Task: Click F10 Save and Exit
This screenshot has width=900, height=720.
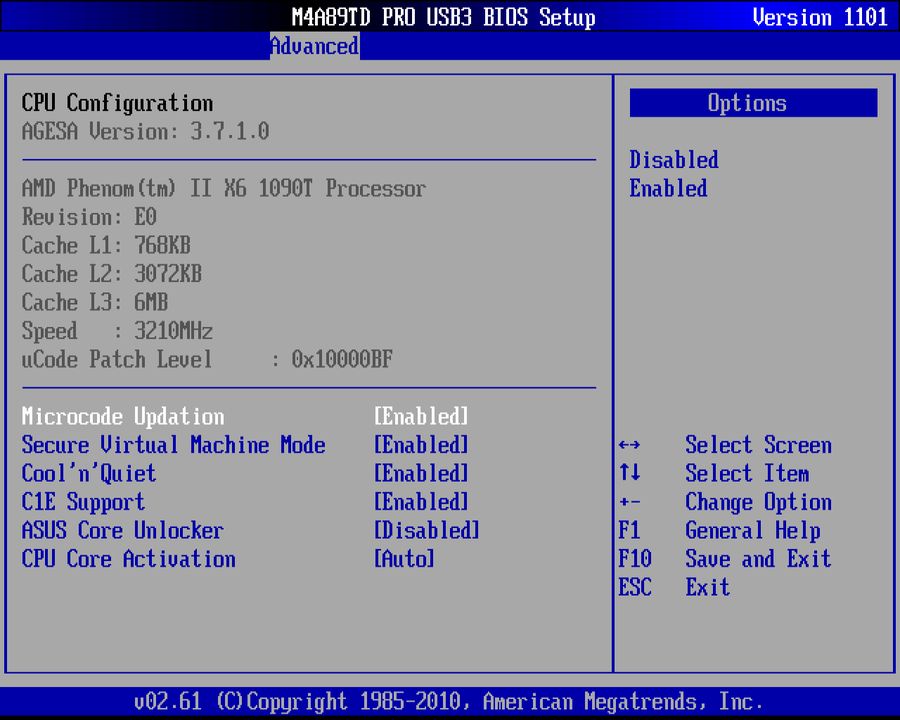Action: 731,559
